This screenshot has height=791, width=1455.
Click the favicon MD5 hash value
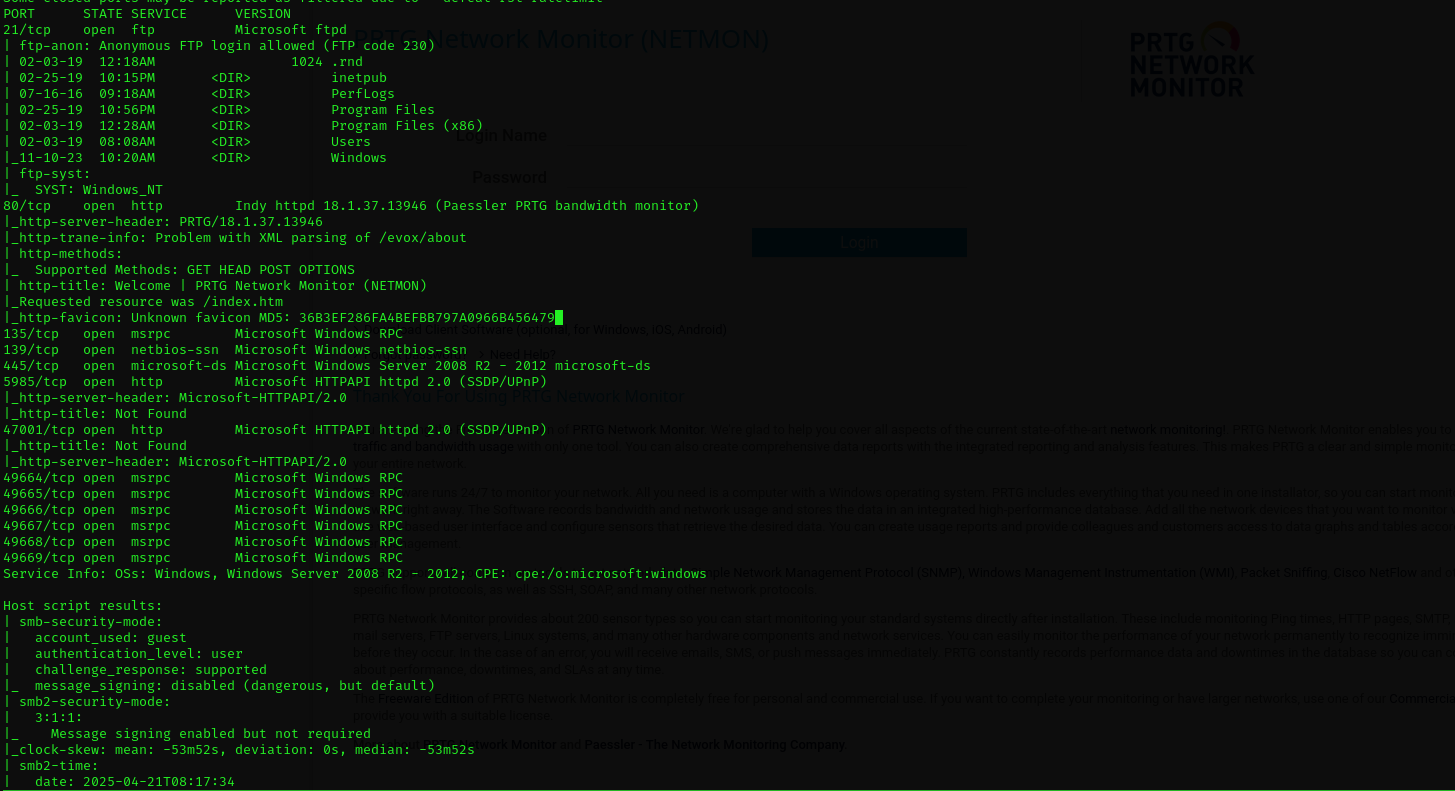click(427, 318)
